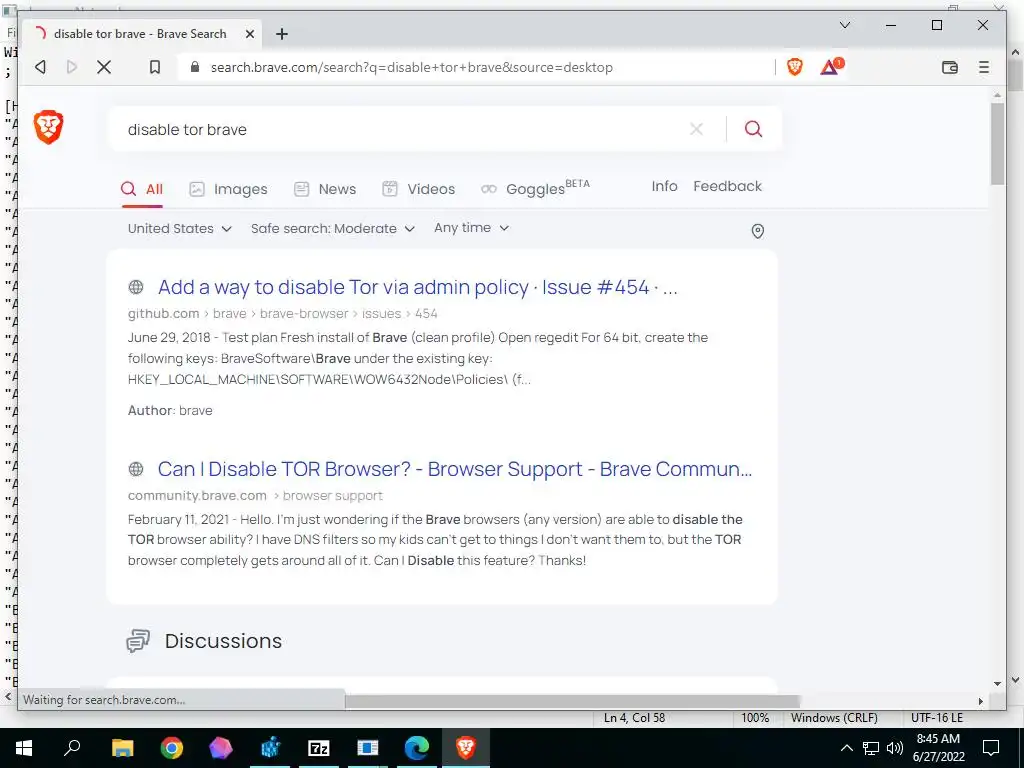Submit search with magnifier icon

pos(753,129)
